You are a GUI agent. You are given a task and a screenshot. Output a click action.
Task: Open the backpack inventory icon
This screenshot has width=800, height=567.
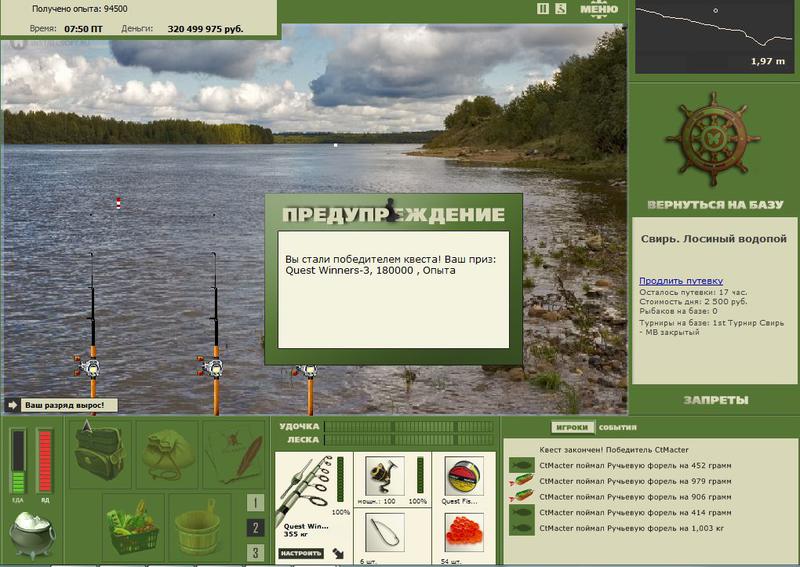point(99,454)
